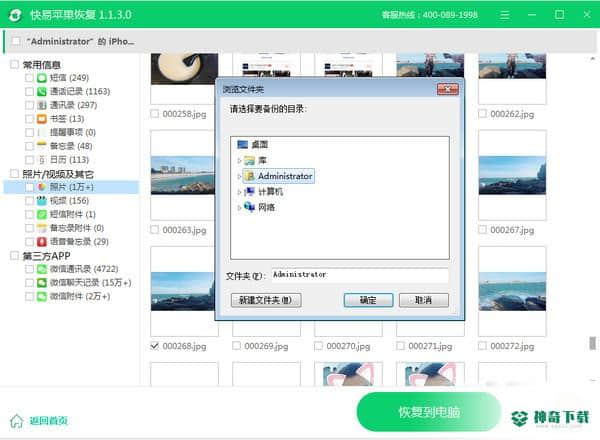Click the 取消 button in dialog
The height and width of the screenshot is (440, 600).
click(424, 300)
